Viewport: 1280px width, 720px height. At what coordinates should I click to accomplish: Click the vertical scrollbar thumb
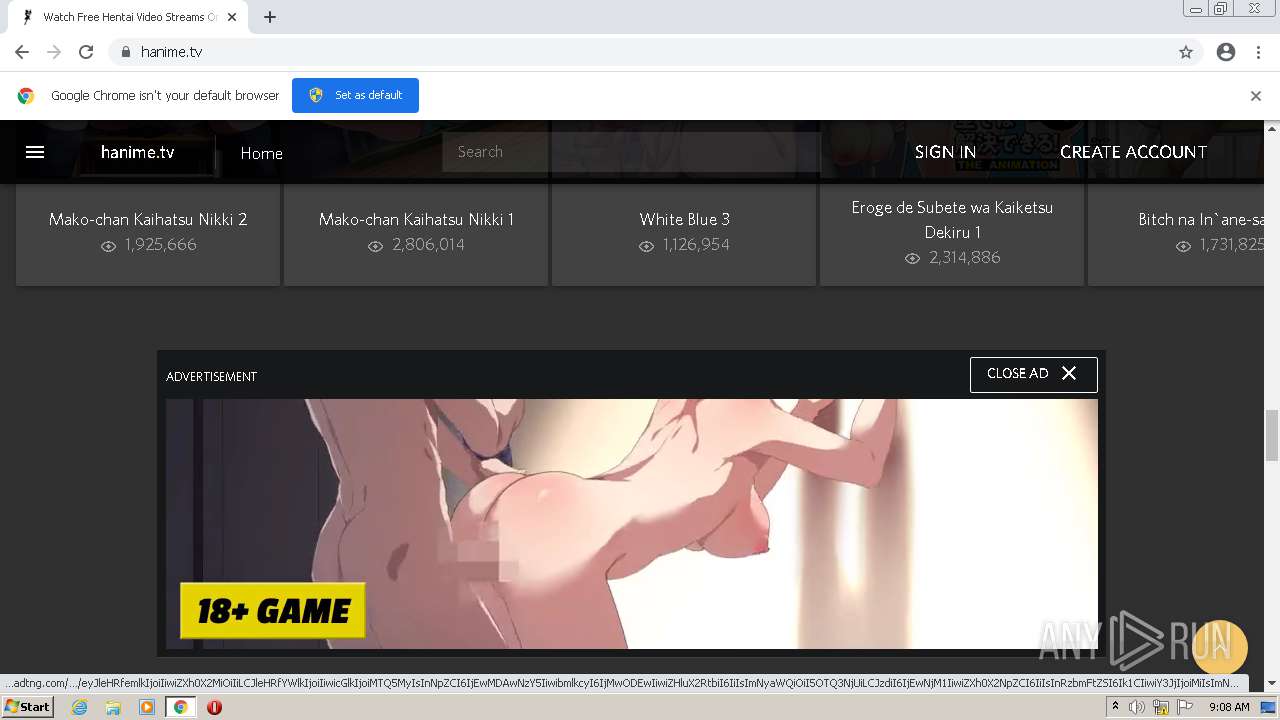point(1272,435)
